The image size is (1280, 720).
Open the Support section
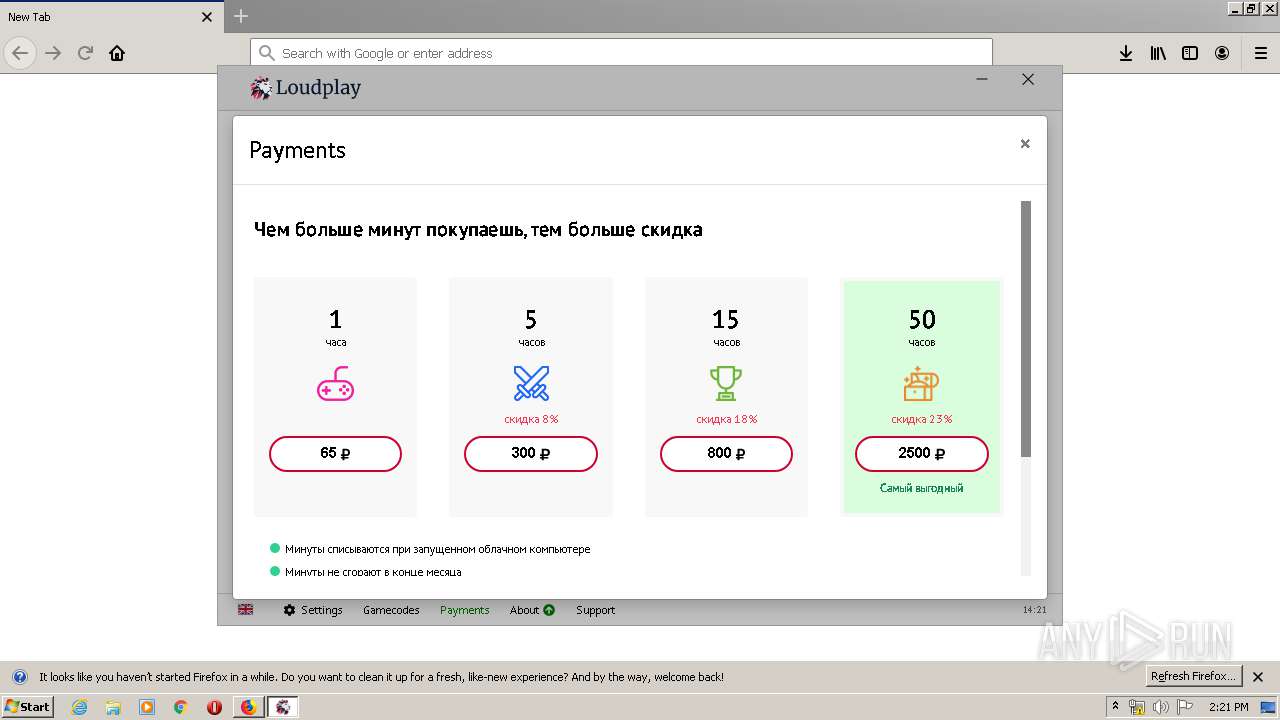pos(595,610)
